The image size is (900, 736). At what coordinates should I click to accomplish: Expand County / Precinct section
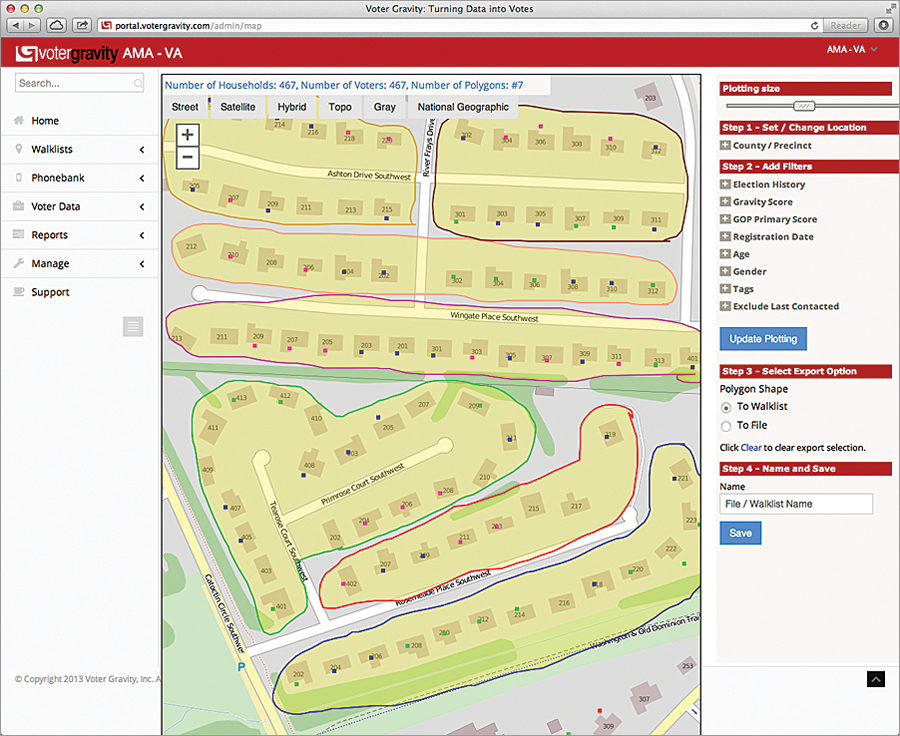(x=726, y=145)
